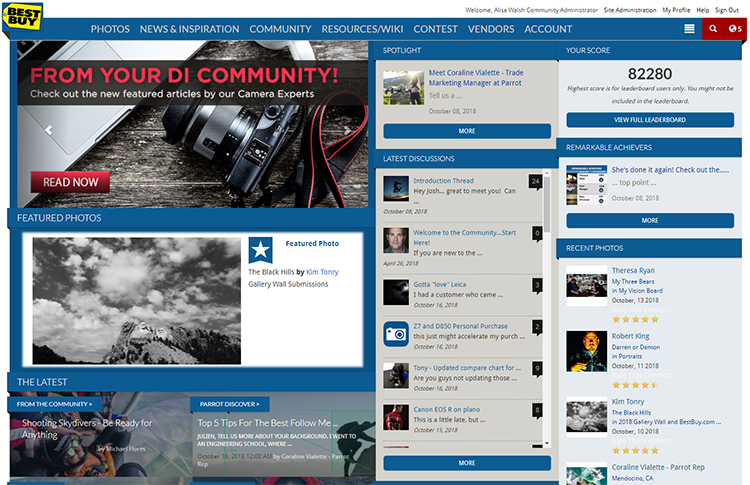Click MORE button under Remarkable Achievers

click(x=650, y=220)
